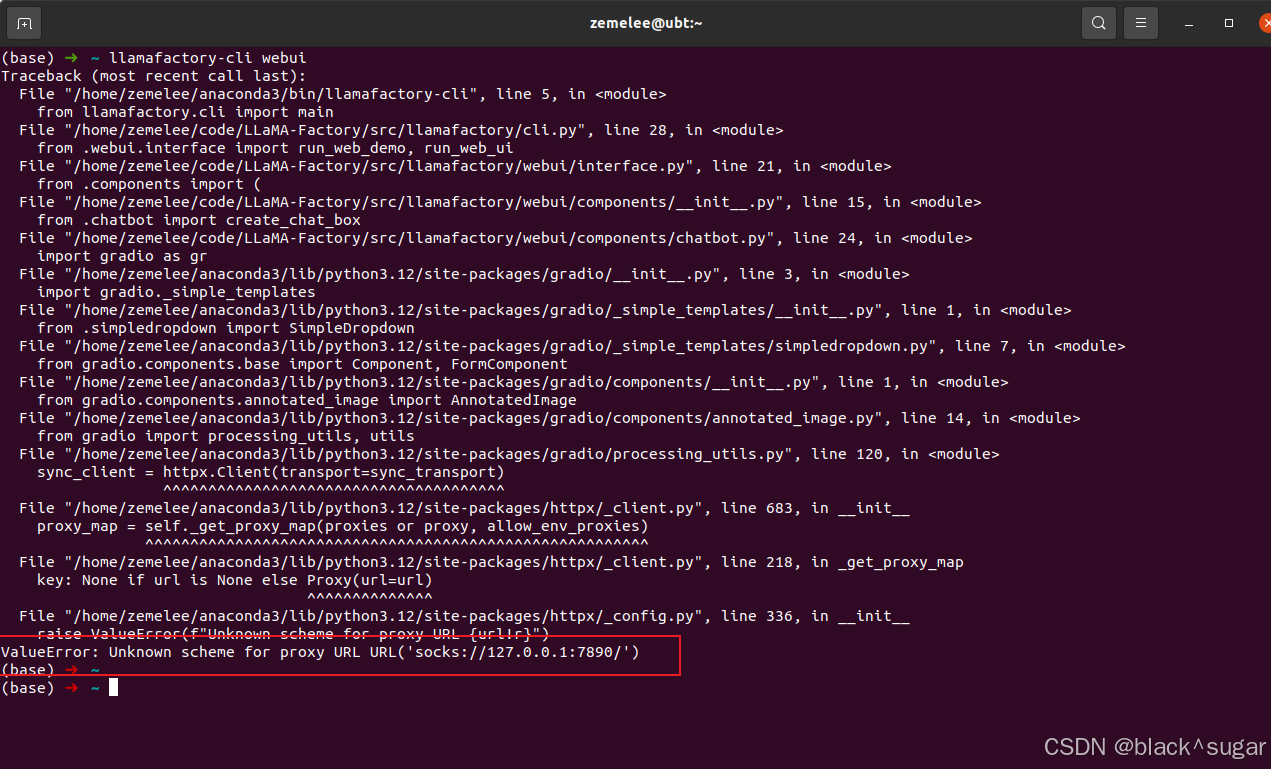Click the ValueError unknown scheme message
The height and width of the screenshot is (769, 1271).
[320, 652]
